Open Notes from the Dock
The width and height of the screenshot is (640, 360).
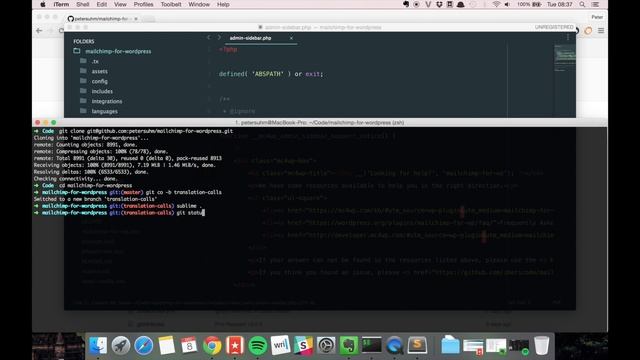167,345
